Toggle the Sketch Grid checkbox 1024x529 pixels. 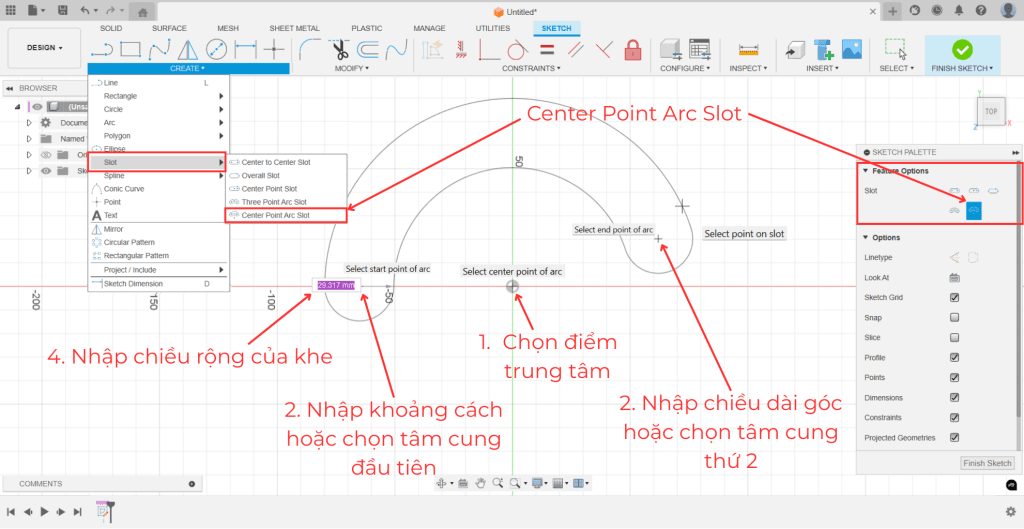click(954, 297)
